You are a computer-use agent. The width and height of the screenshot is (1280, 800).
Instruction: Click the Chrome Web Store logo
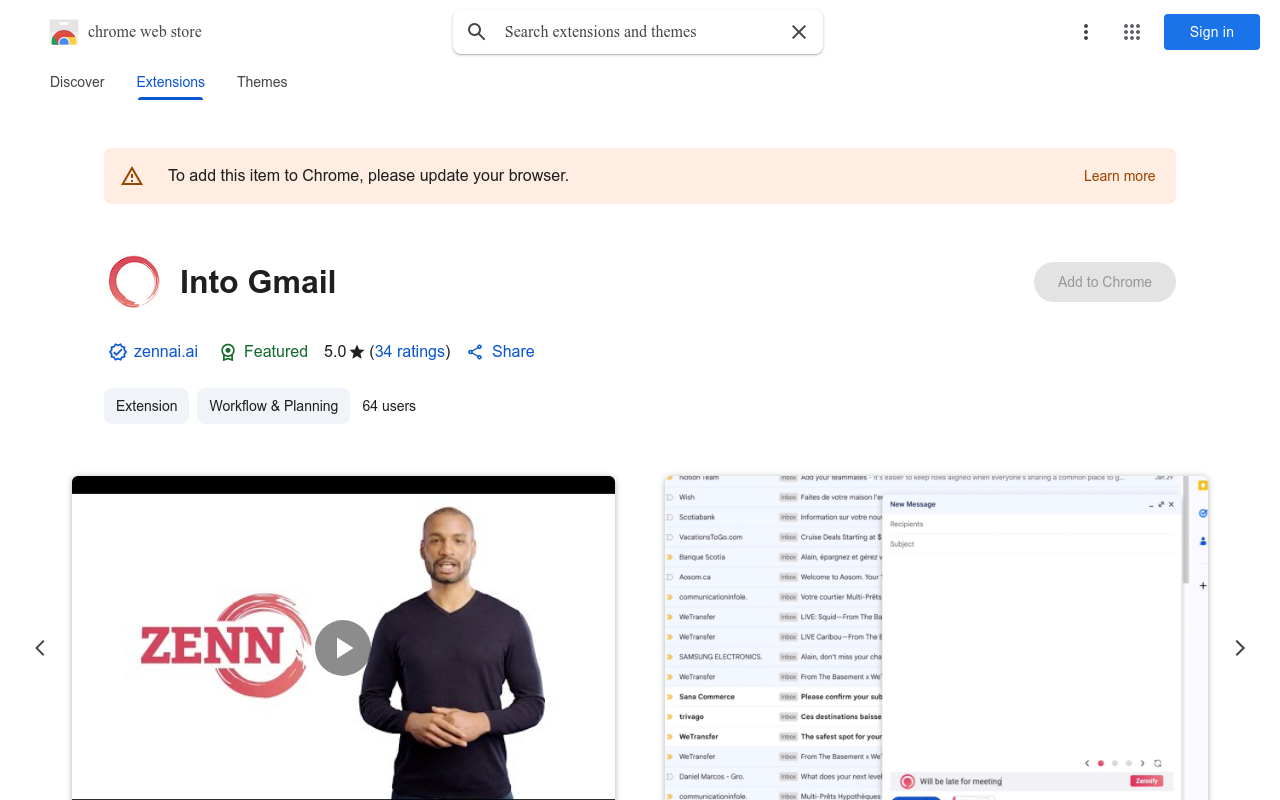pos(64,32)
